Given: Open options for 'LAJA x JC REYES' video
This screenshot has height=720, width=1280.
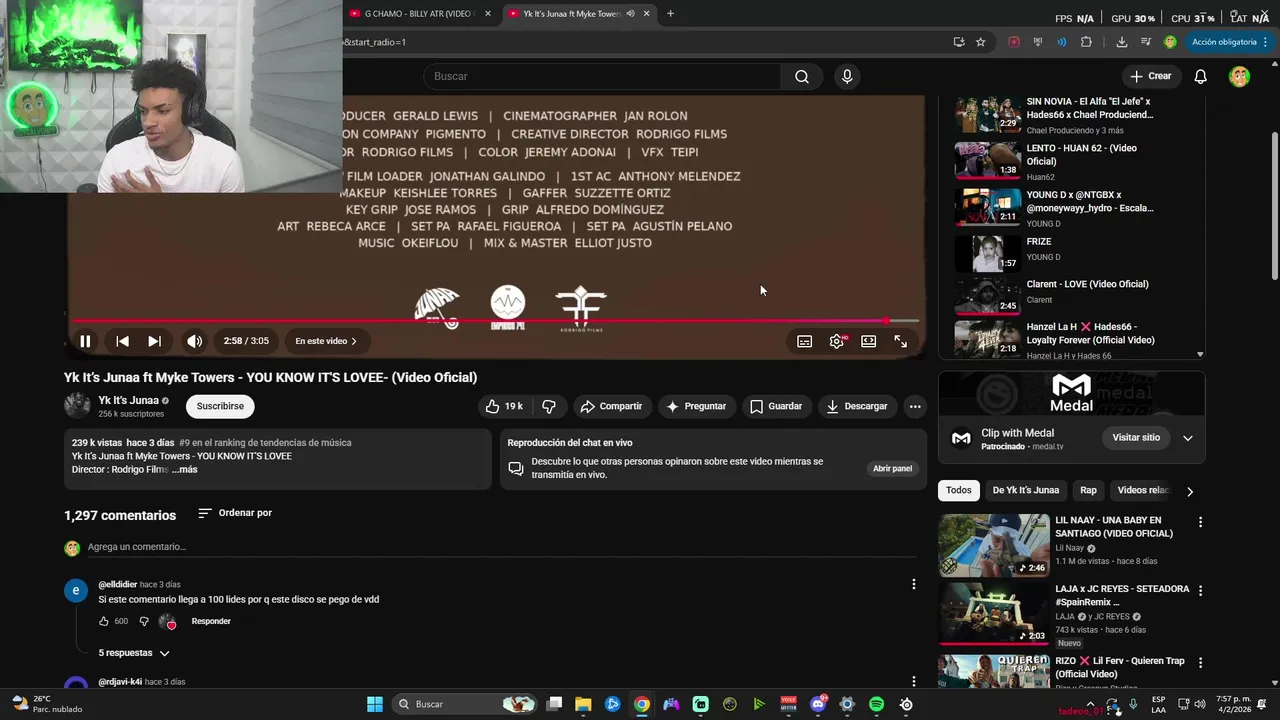Looking at the screenshot, I should tap(1200, 591).
